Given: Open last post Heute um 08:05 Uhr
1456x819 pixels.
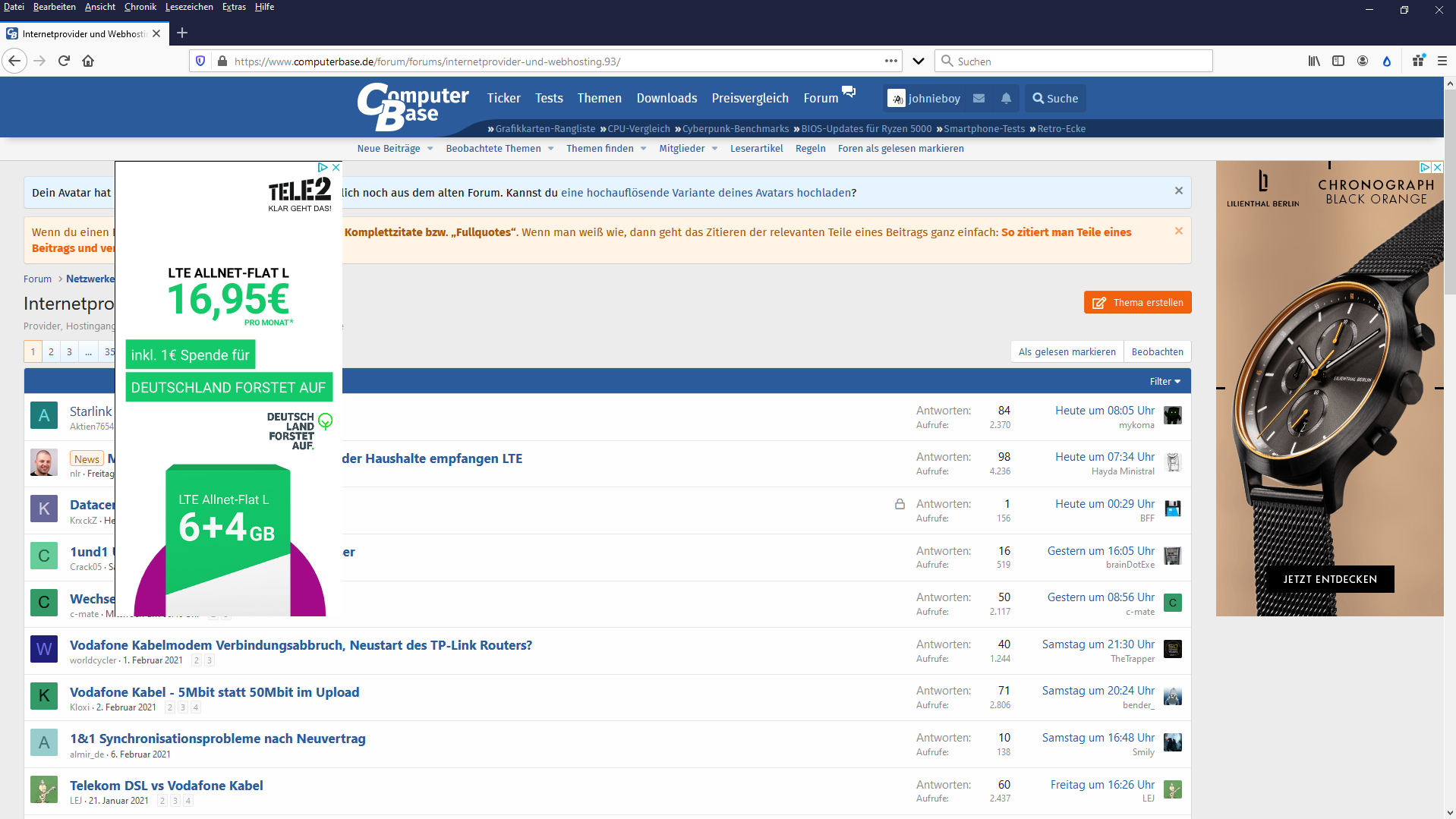Looking at the screenshot, I should 1105,411.
